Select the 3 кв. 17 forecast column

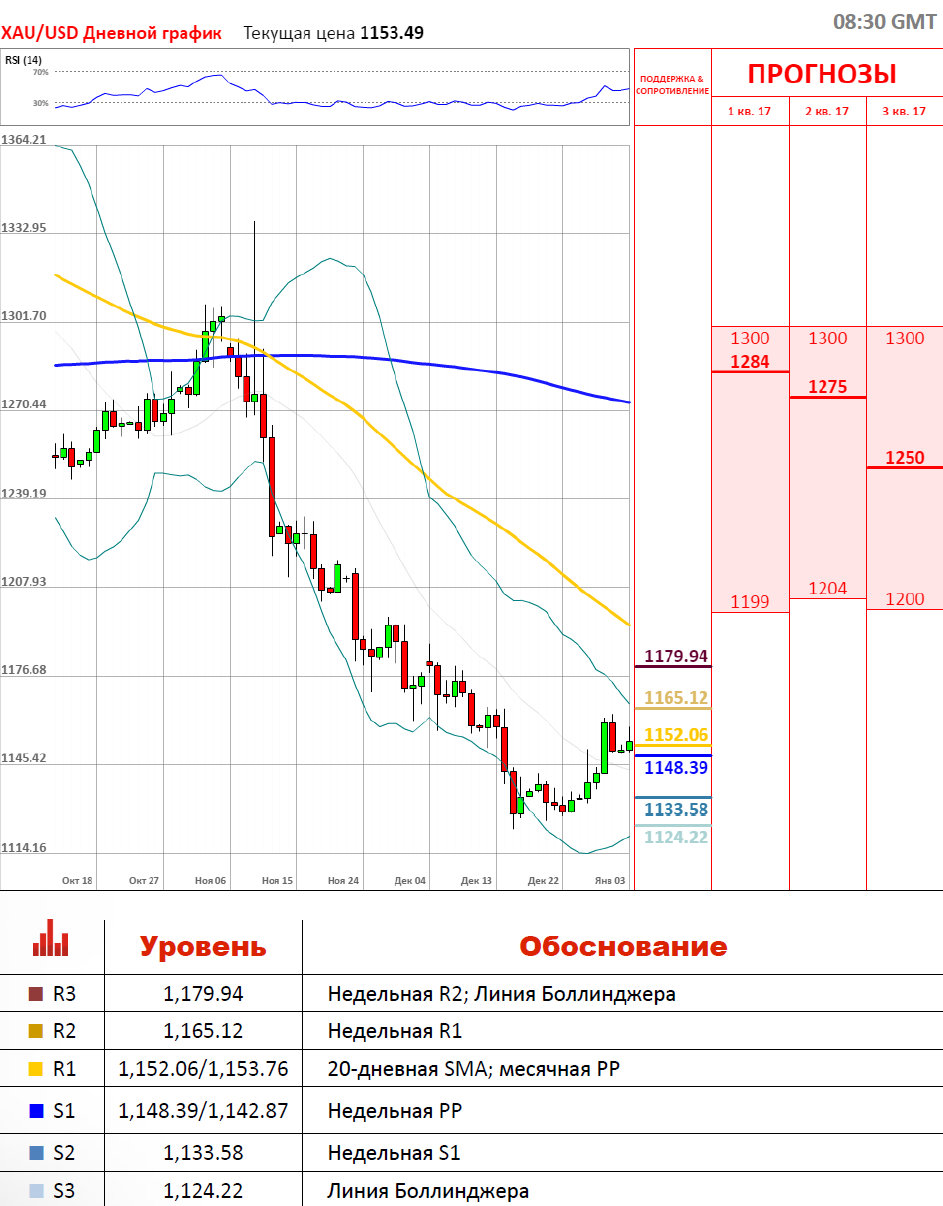[904, 111]
